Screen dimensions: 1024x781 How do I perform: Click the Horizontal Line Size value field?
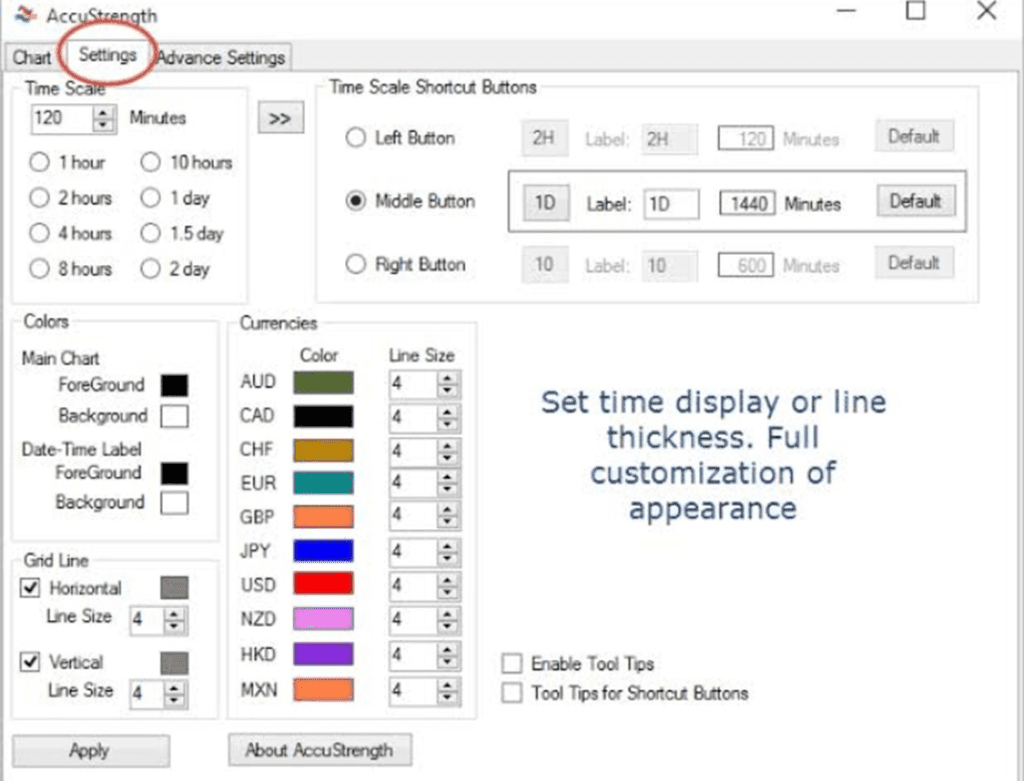(x=147, y=620)
